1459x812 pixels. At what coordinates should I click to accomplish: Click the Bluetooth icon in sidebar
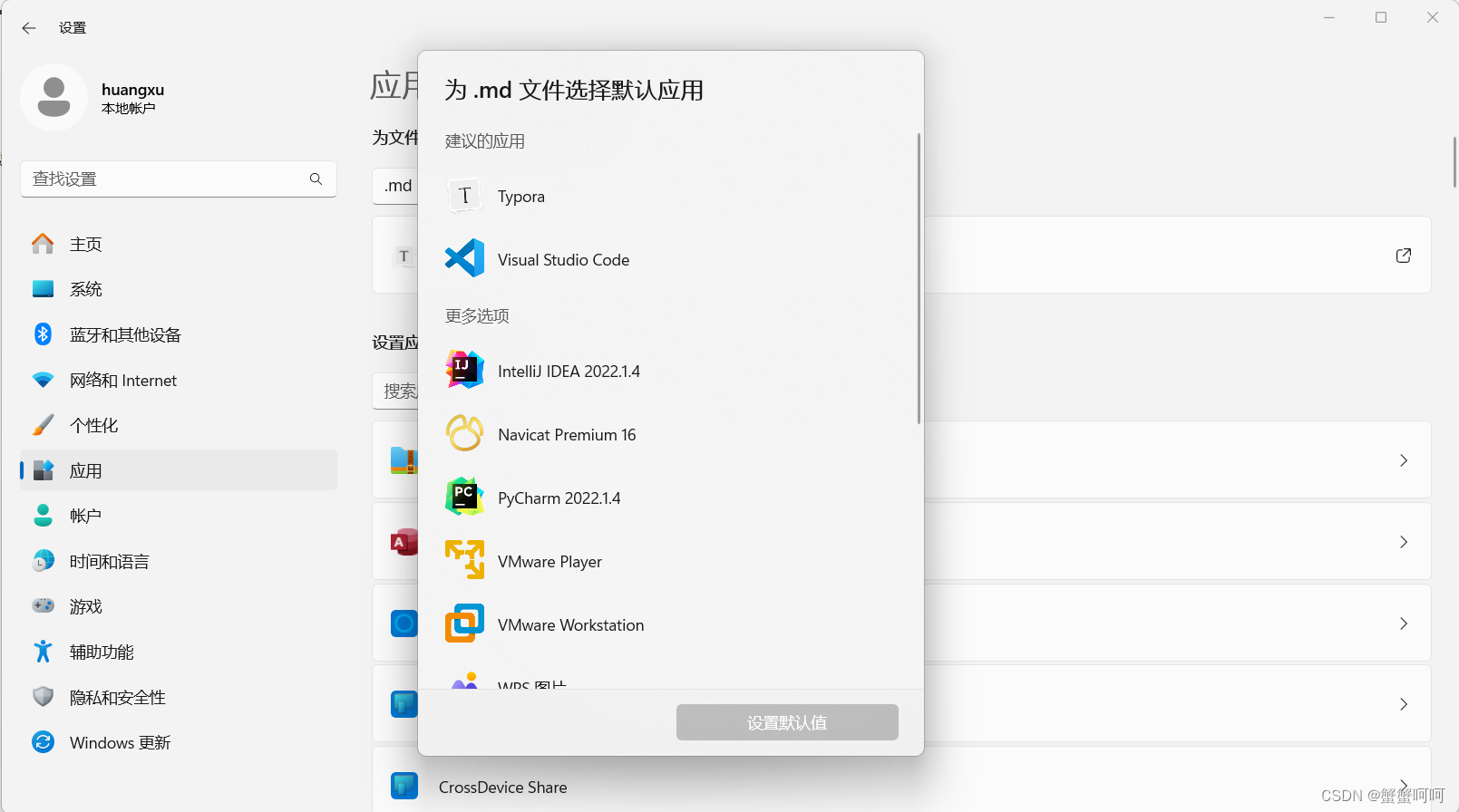point(43,334)
